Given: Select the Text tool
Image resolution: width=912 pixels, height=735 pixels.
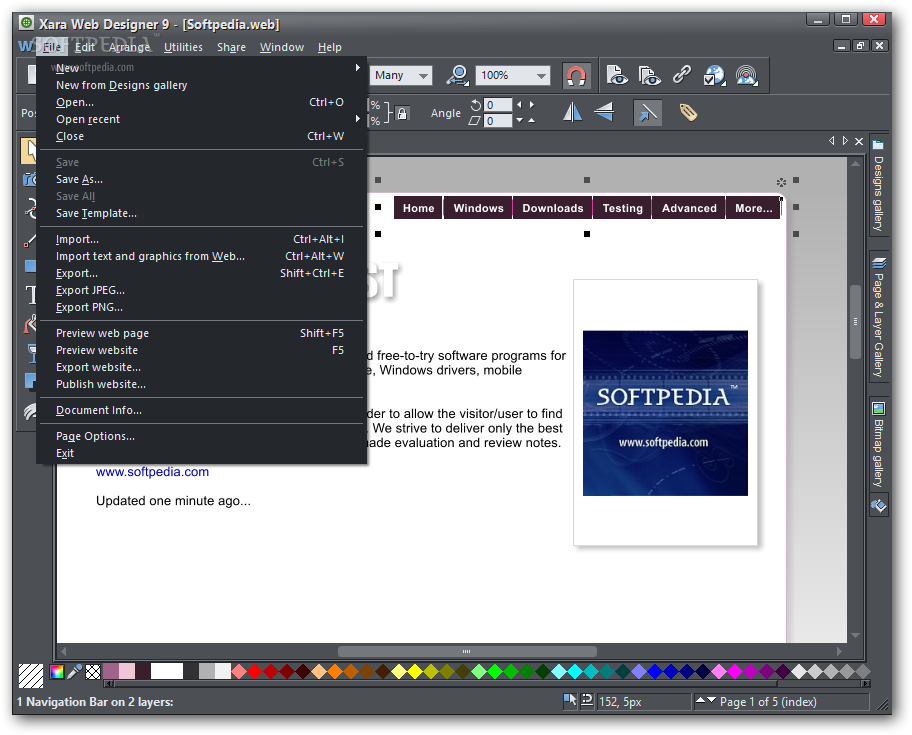Looking at the screenshot, I should [30, 295].
